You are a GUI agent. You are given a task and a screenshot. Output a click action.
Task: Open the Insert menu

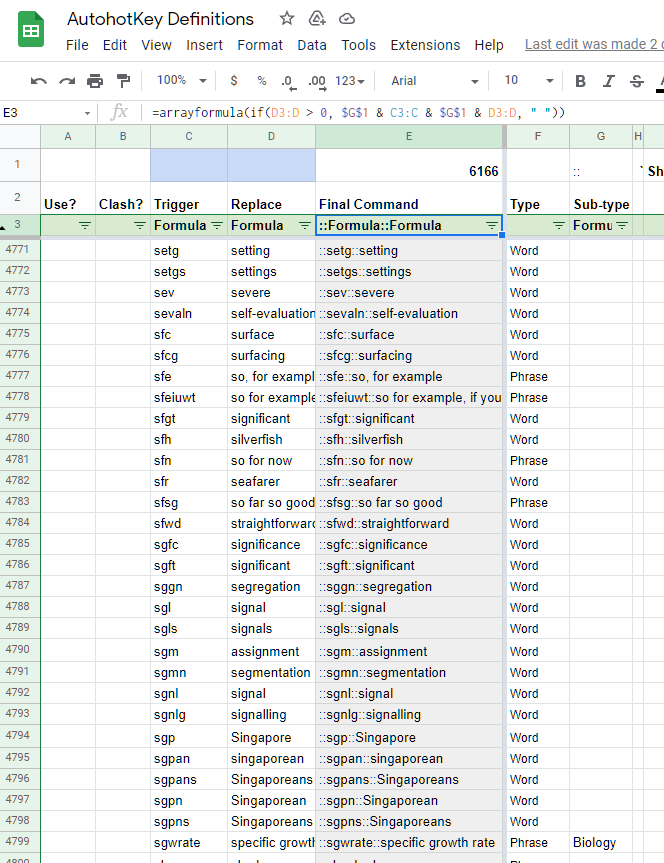click(204, 45)
